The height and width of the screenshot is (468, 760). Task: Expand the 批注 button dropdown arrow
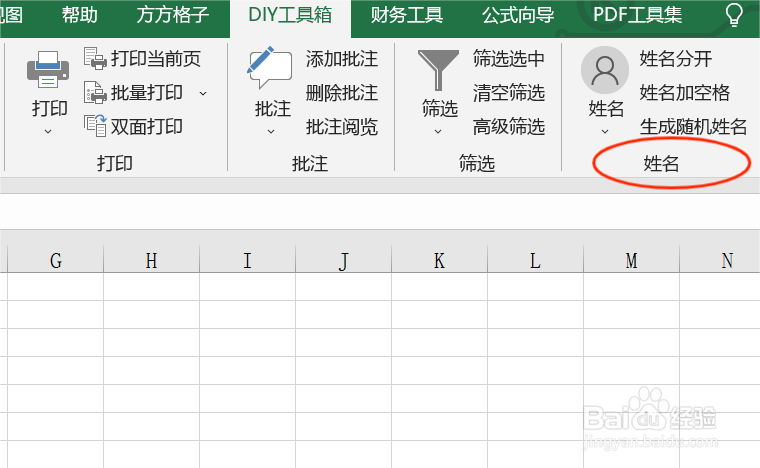coord(271,131)
